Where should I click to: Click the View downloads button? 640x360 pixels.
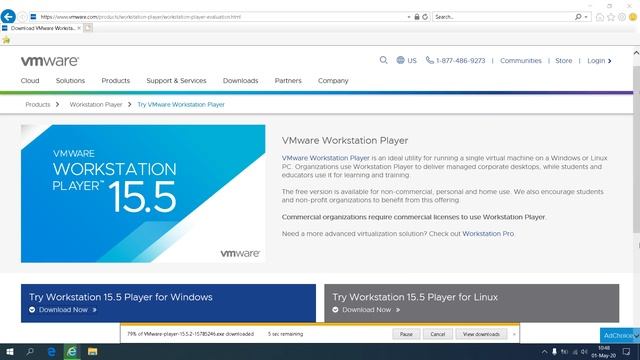pos(481,334)
